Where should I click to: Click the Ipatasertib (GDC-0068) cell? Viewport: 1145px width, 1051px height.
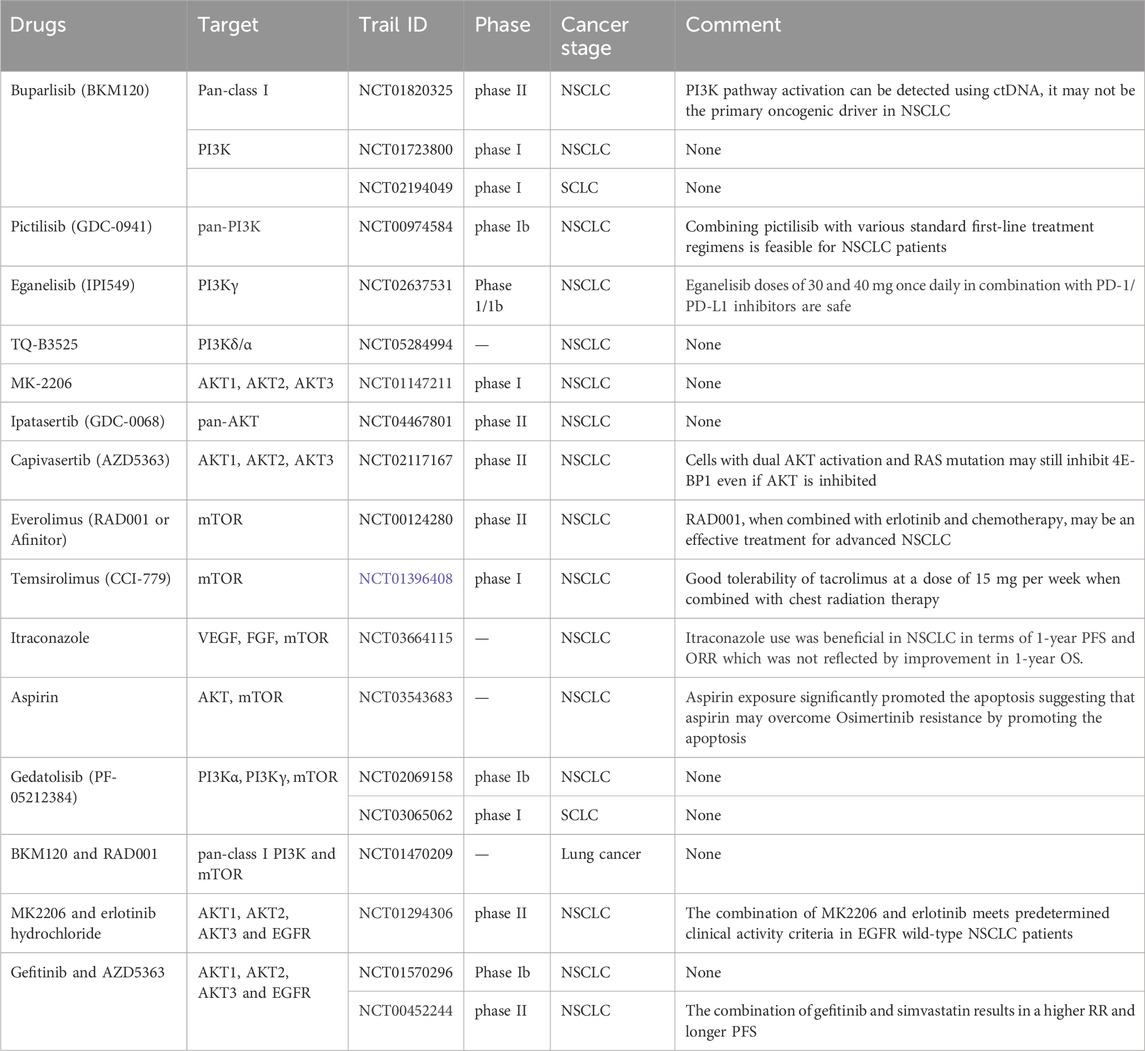click(x=76, y=422)
